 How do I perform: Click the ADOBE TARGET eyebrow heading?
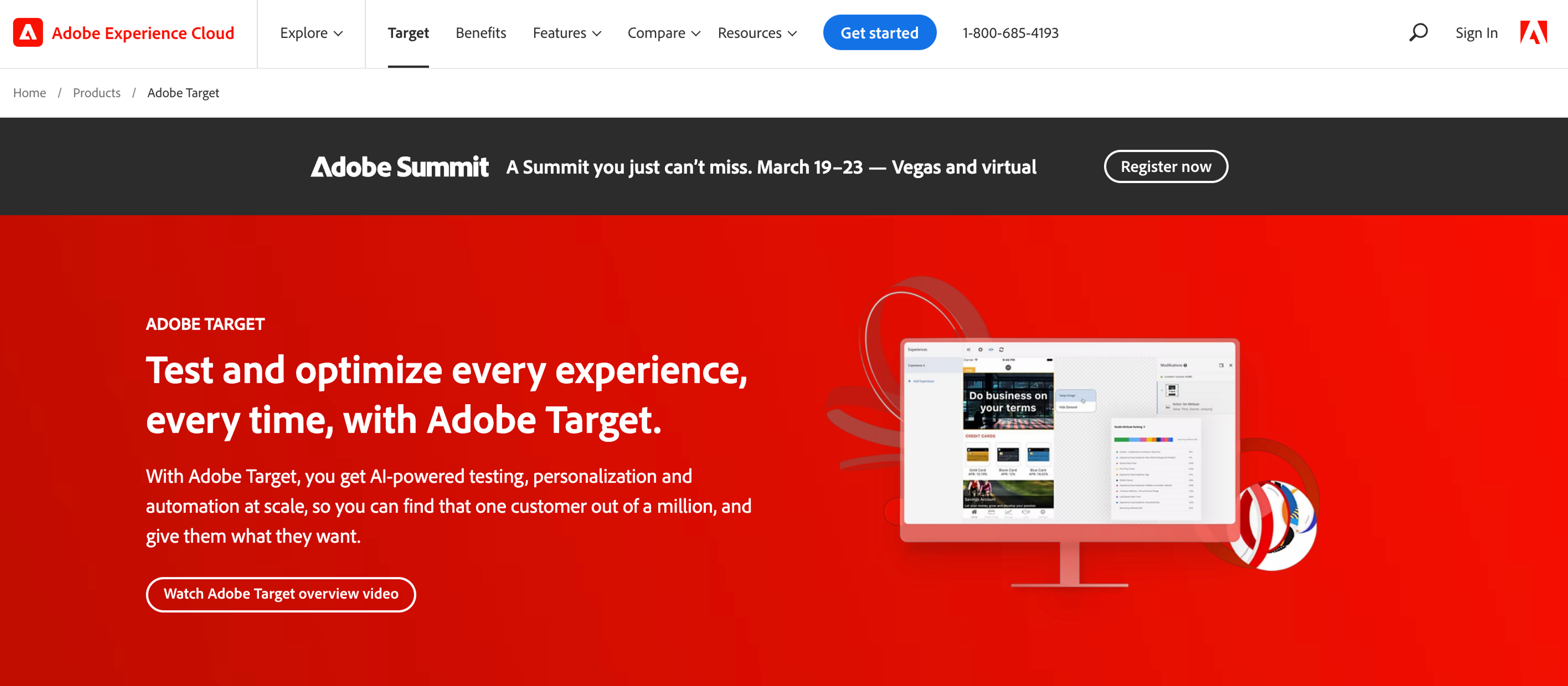point(205,324)
